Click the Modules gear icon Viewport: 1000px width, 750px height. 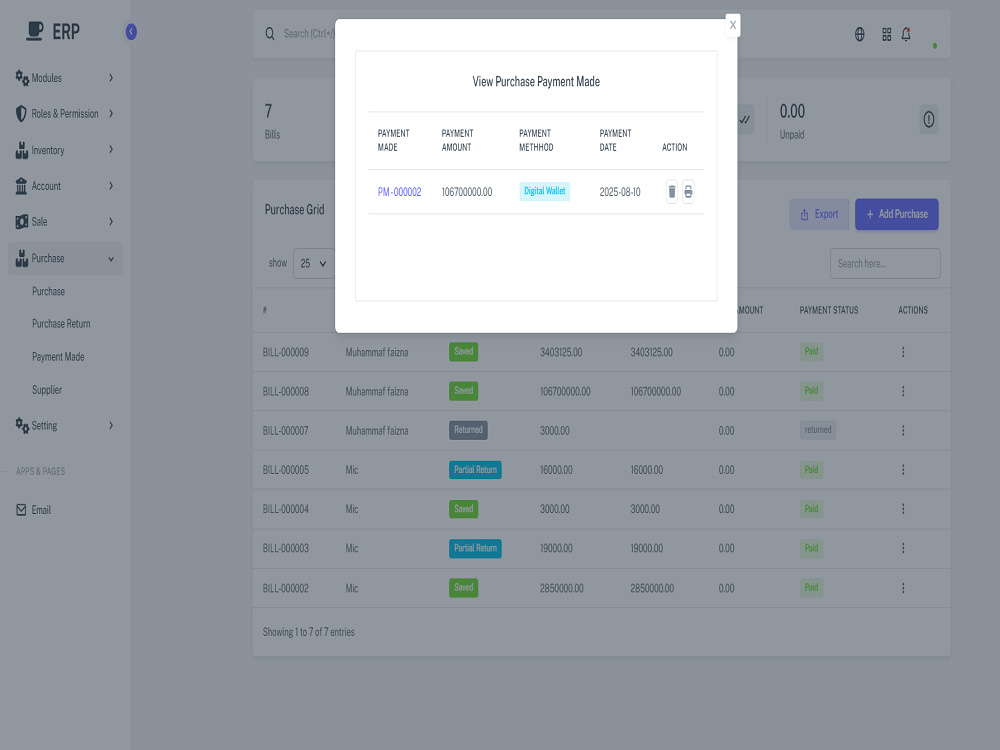(x=22, y=78)
